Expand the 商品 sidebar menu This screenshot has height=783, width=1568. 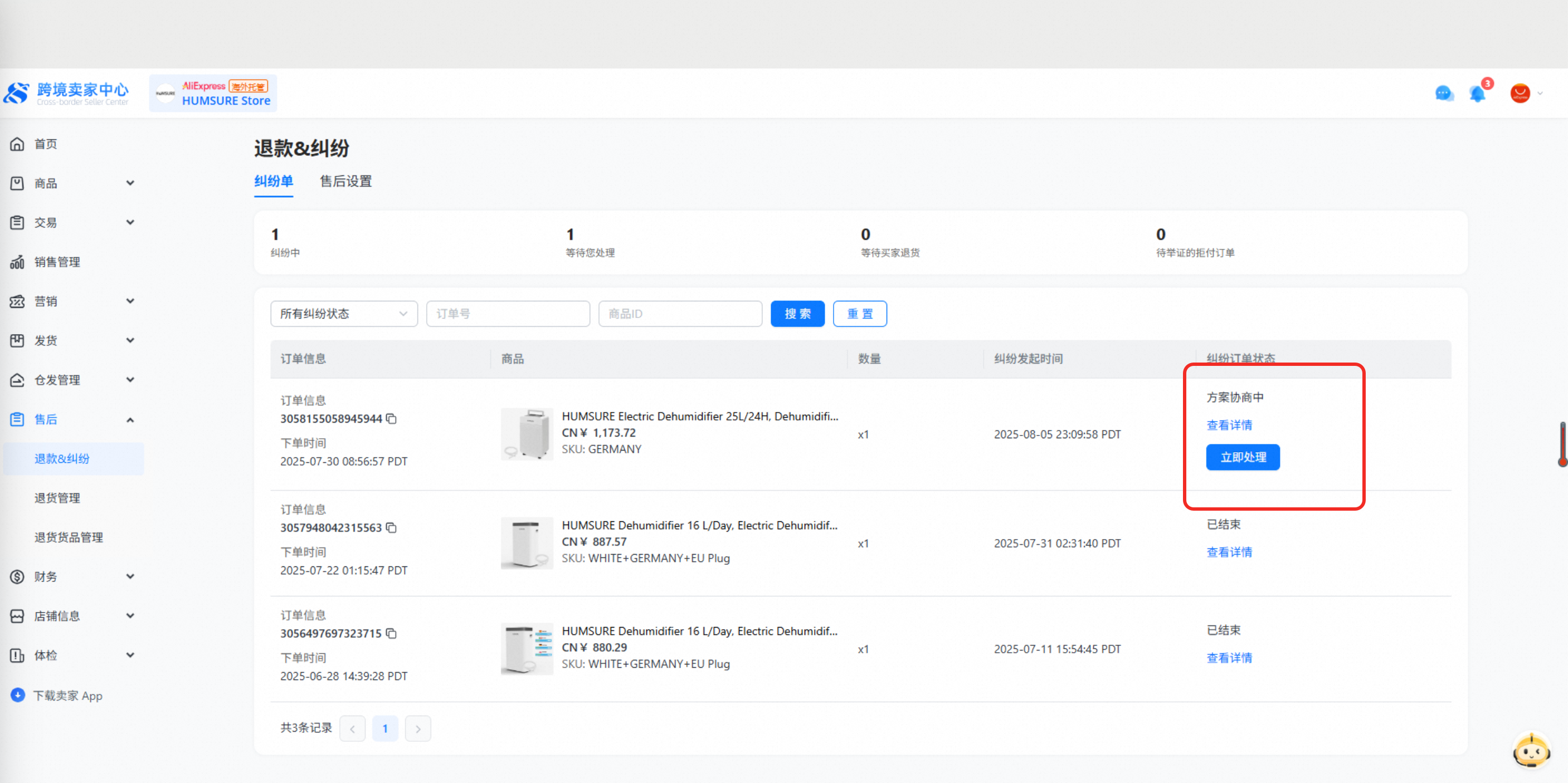tap(130, 183)
